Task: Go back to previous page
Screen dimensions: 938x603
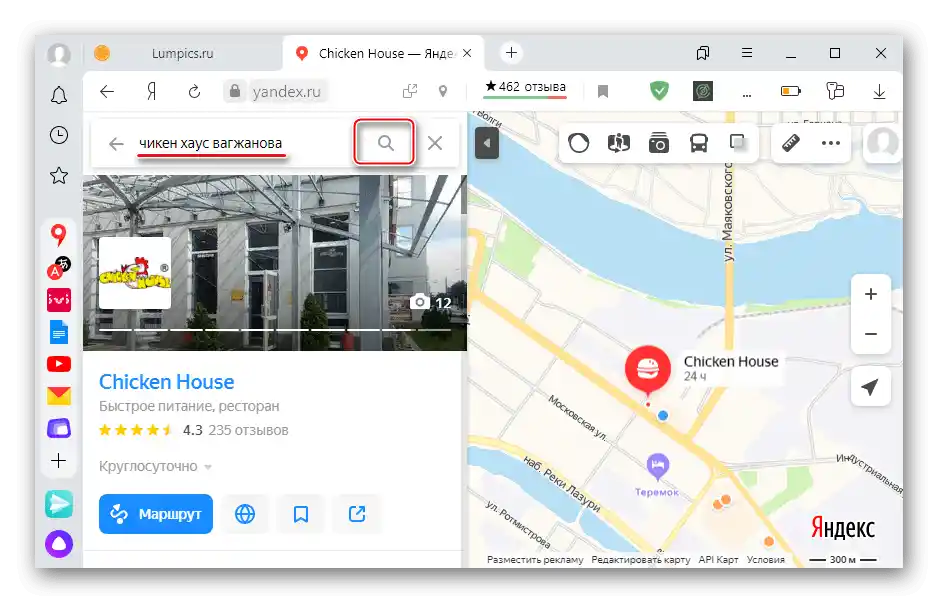Action: pos(107,92)
